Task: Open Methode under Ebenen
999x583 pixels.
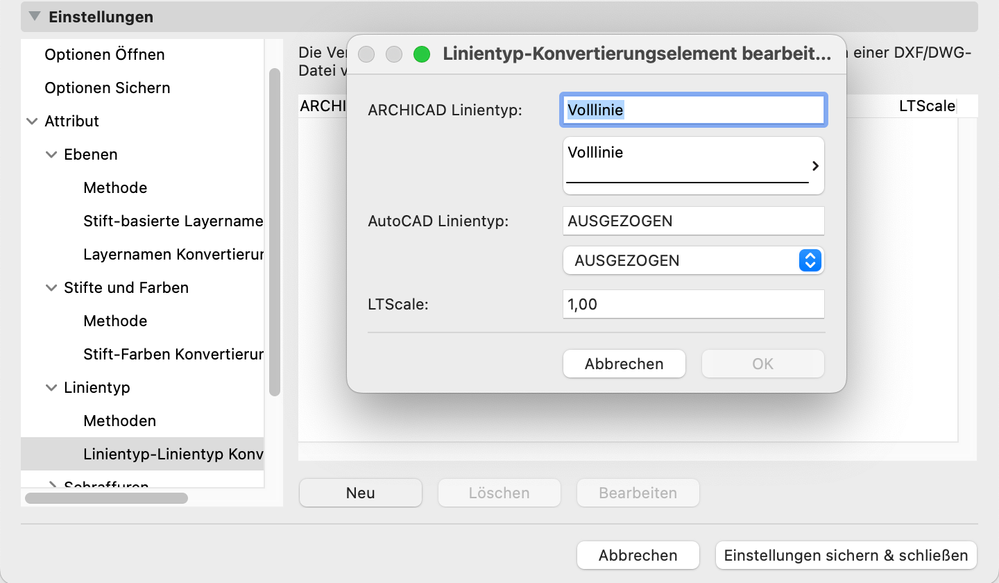Action: pyautogui.click(x=115, y=188)
